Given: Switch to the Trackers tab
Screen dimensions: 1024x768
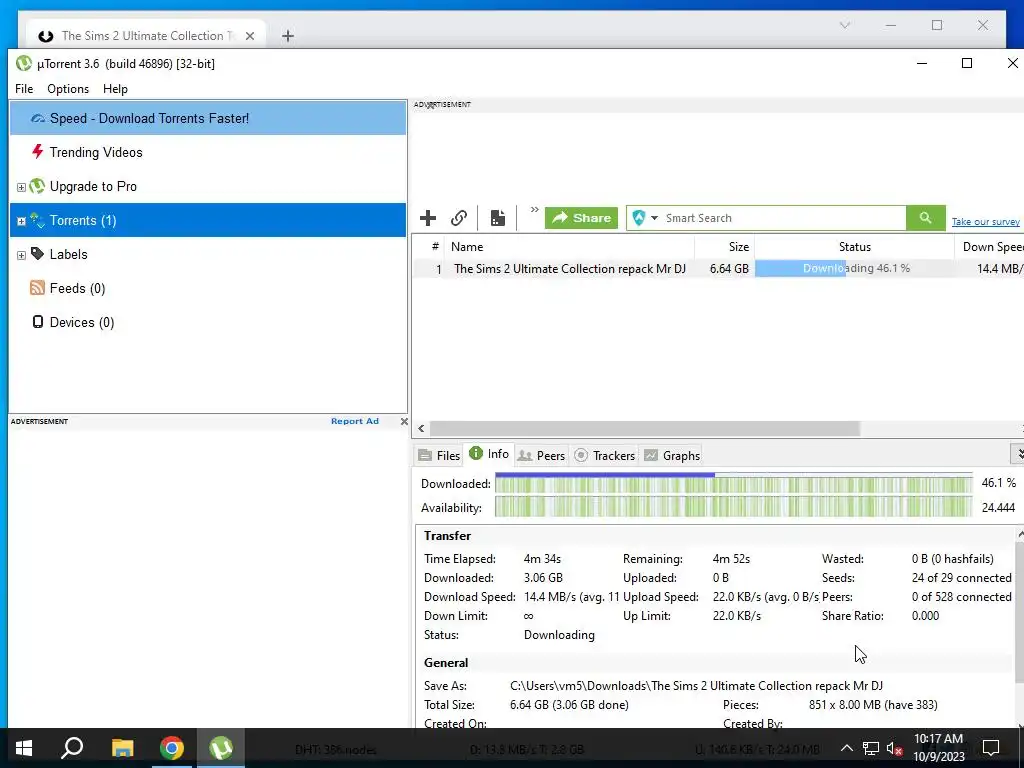Looking at the screenshot, I should (605, 455).
